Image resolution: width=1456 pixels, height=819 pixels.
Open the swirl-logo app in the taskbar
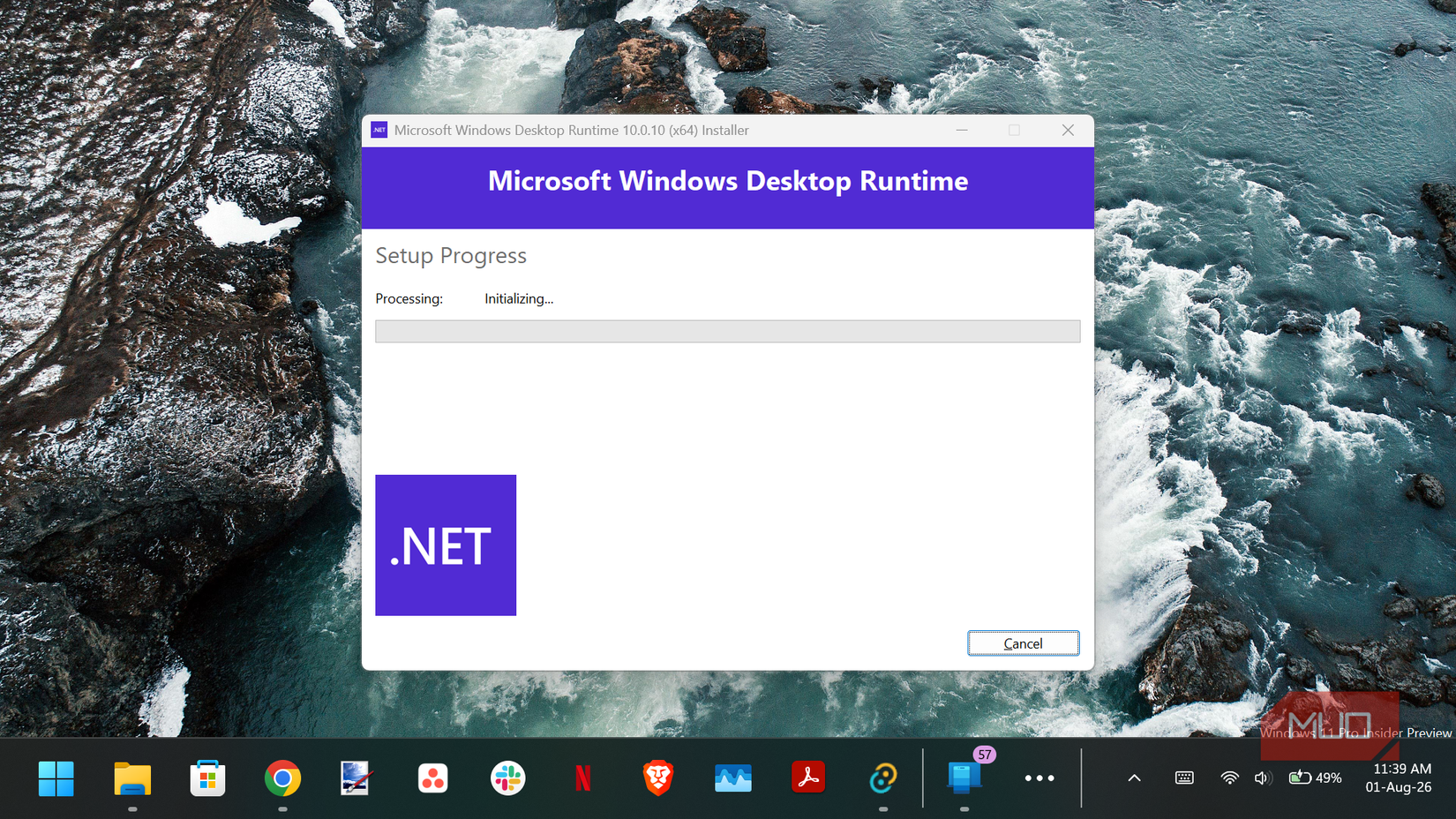click(x=883, y=778)
